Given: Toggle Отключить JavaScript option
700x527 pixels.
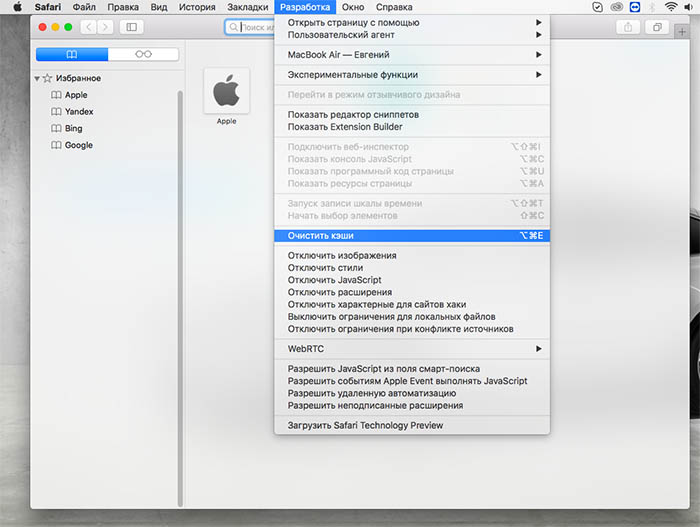Looking at the screenshot, I should click(x=412, y=280).
